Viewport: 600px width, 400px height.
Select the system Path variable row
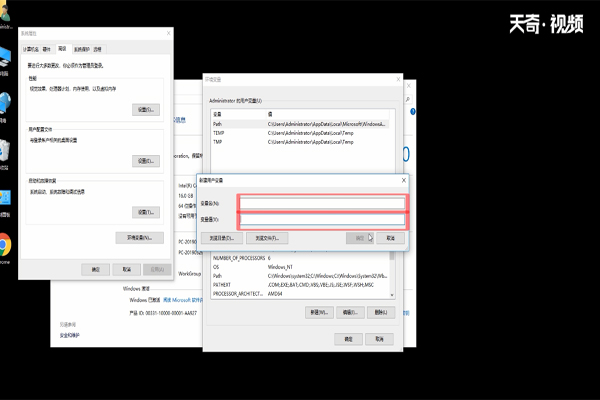300,276
